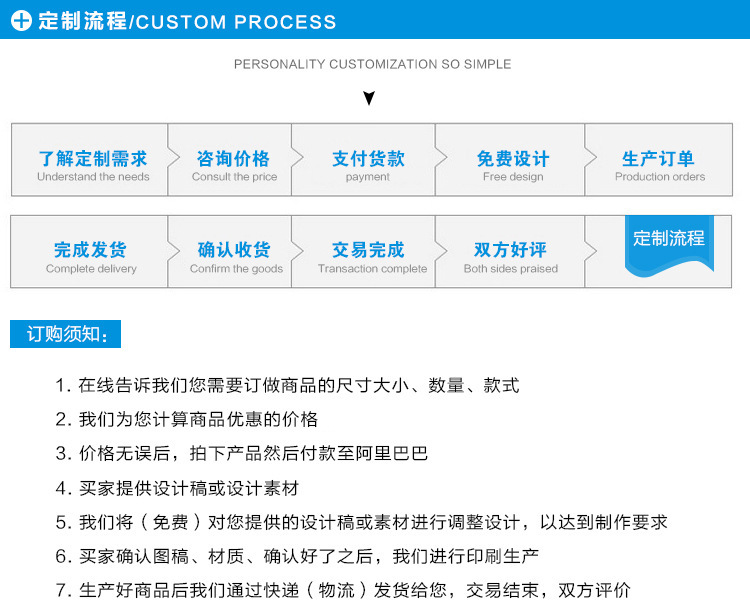The width and height of the screenshot is (750, 608).
Task: Select the 生产订单 Production orders step
Action: [659, 160]
